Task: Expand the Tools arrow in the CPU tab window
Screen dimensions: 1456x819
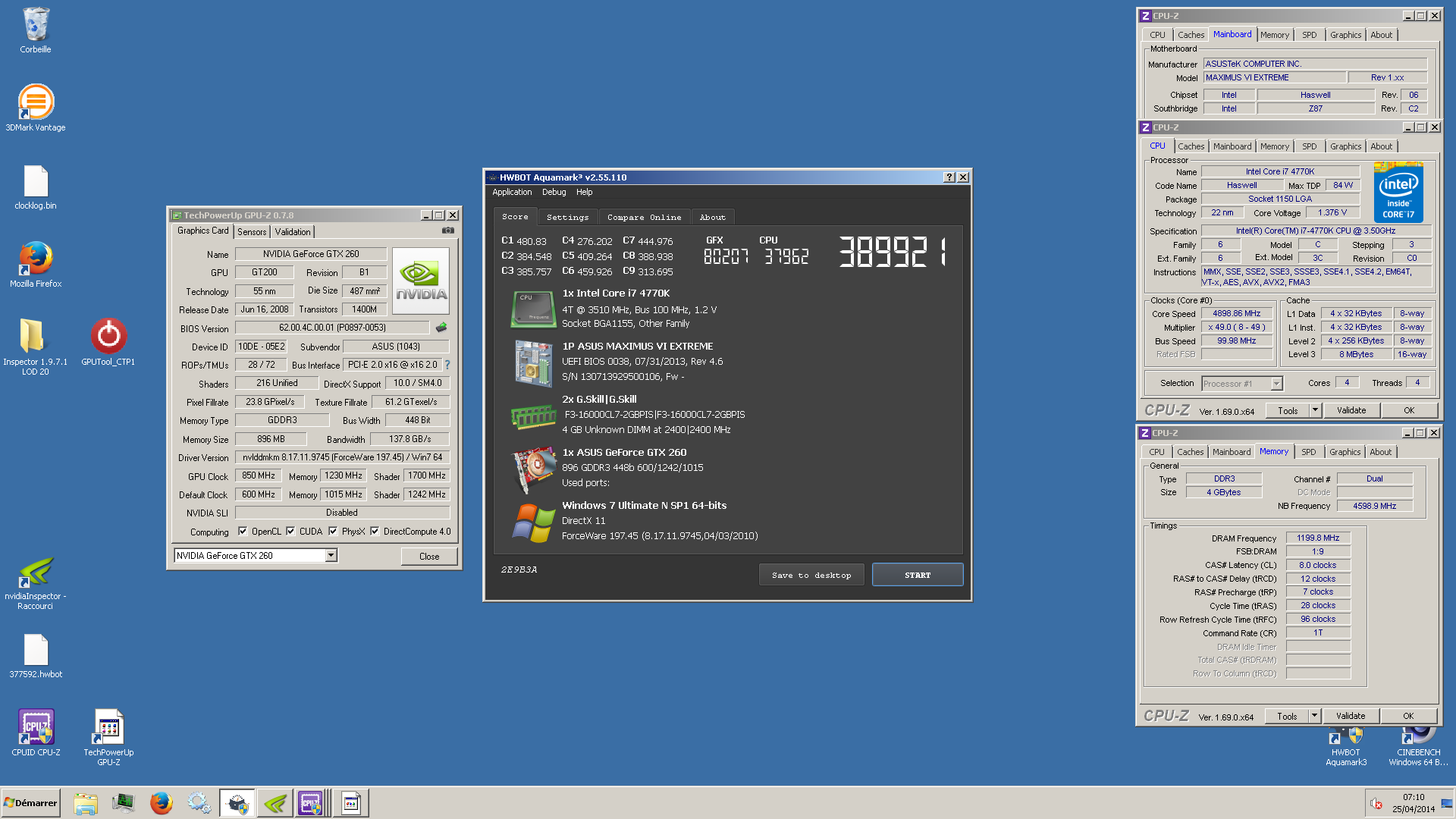Action: 1316,410
